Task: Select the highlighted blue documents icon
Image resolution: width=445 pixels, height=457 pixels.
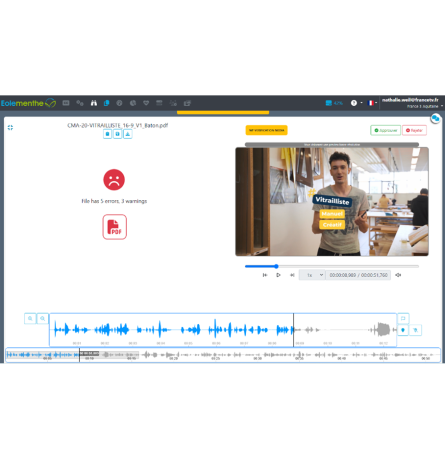Action: [x=106, y=103]
